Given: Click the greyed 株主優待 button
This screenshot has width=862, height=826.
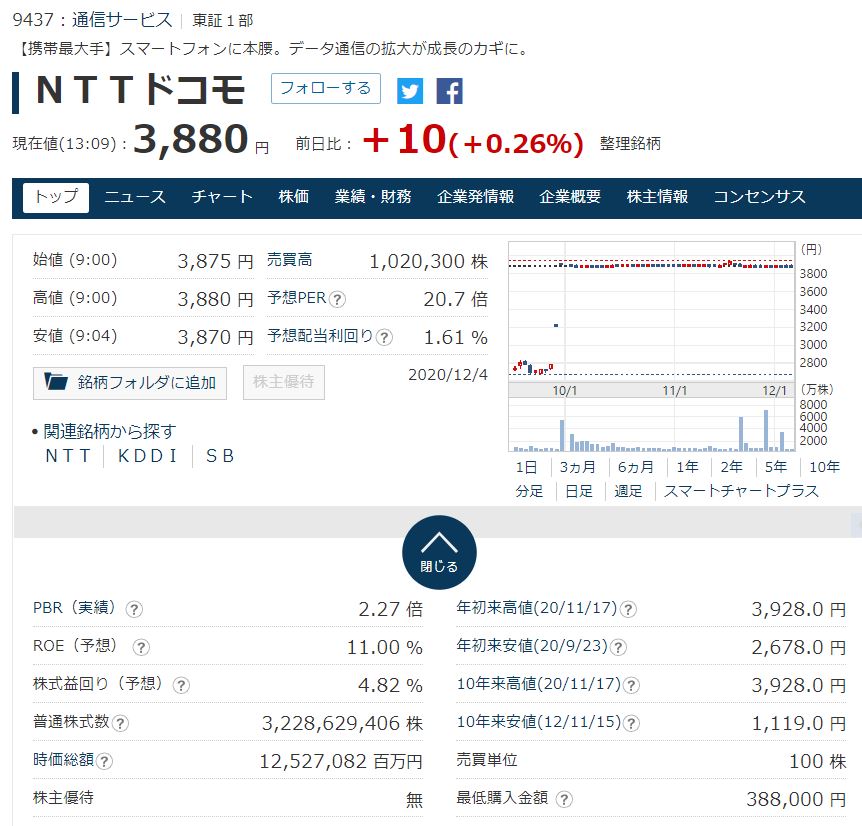Looking at the screenshot, I should (284, 382).
